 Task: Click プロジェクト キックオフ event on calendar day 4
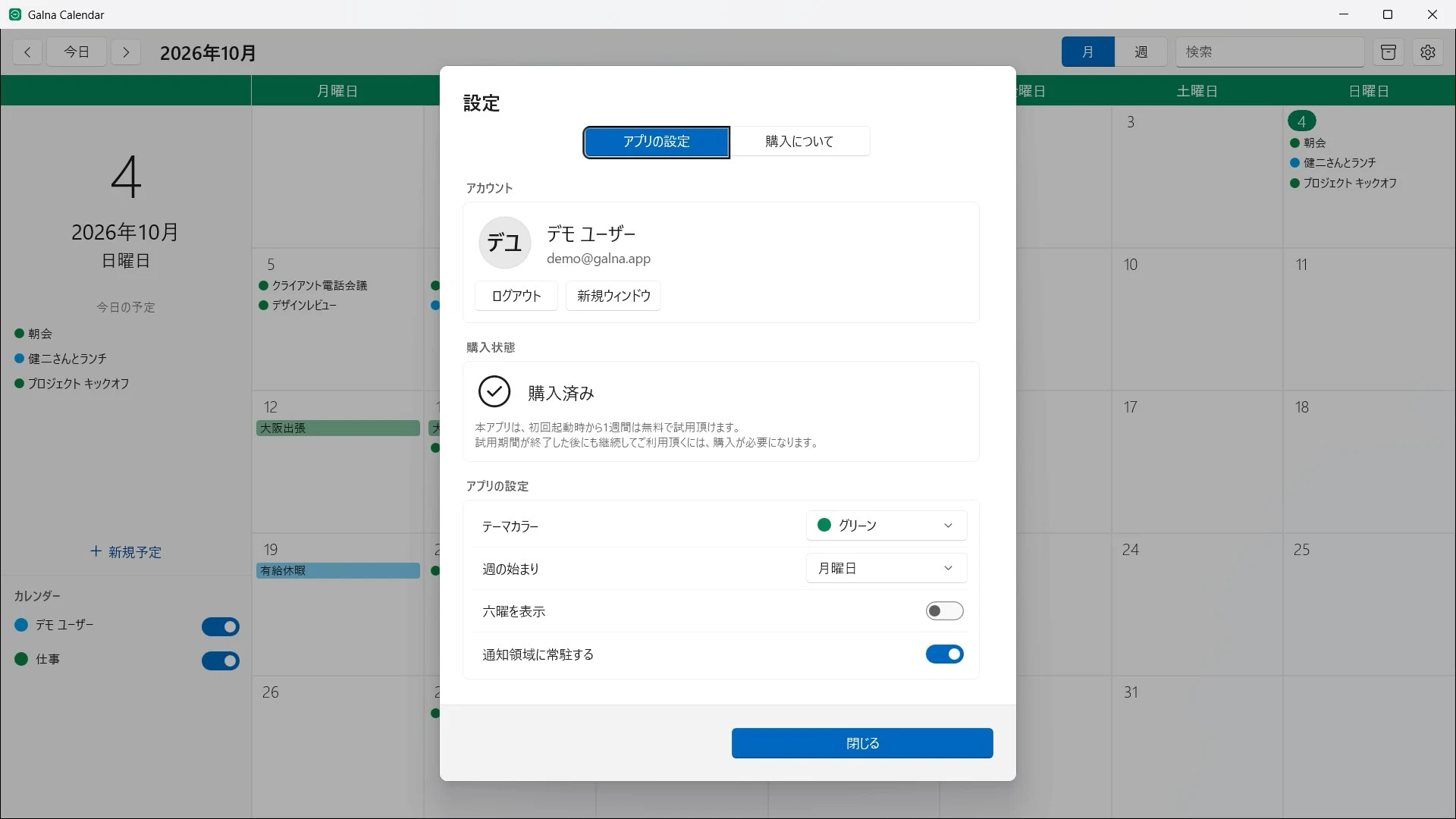1349,183
